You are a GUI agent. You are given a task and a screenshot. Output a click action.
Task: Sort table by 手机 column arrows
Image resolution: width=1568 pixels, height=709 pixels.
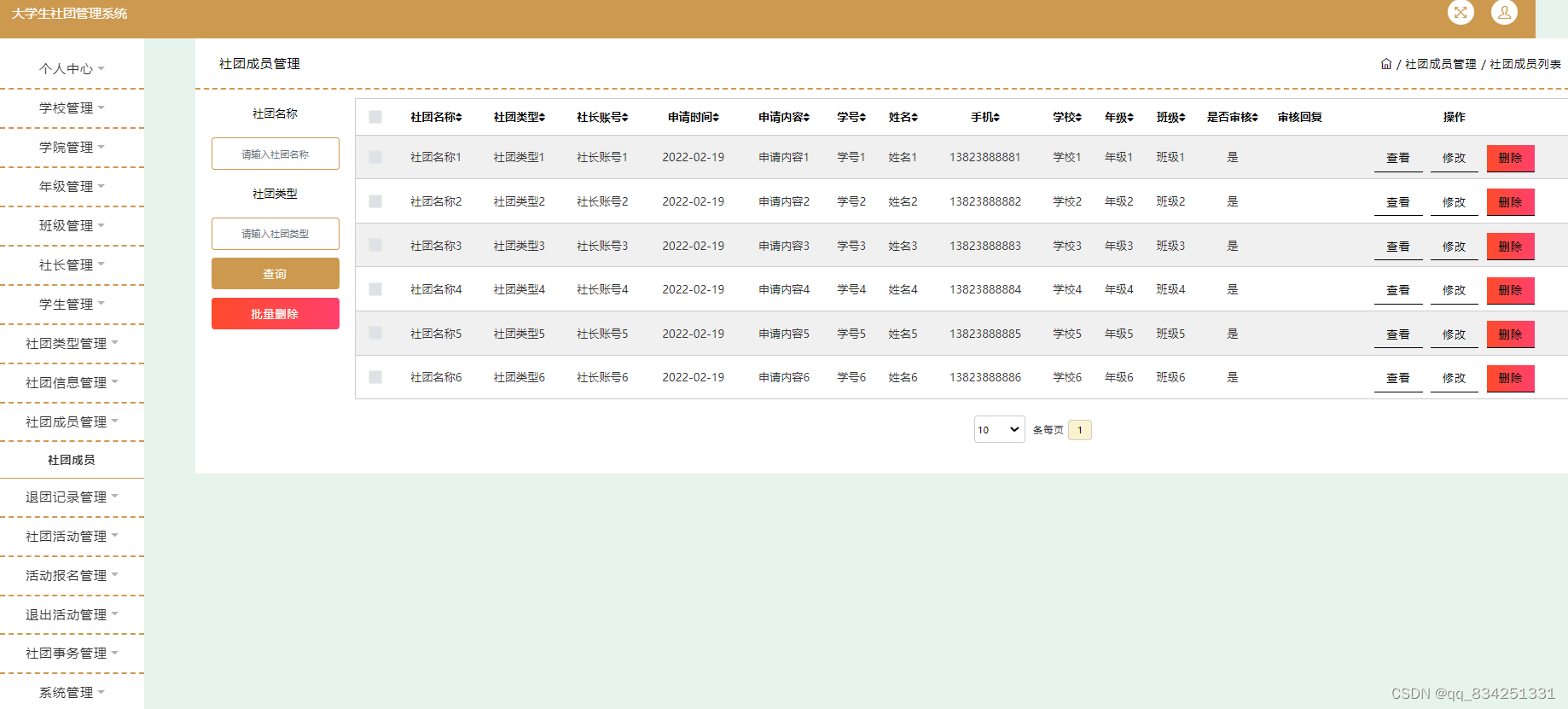click(x=996, y=118)
